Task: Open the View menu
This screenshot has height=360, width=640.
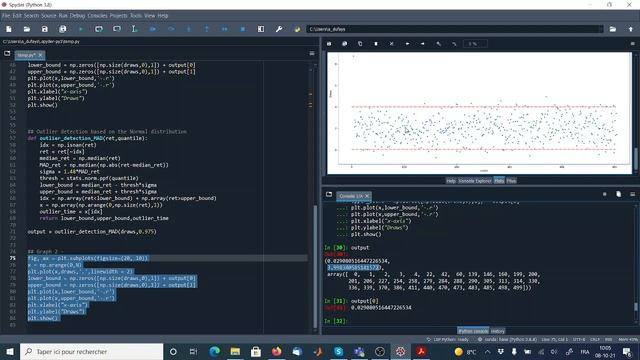Action: (149, 16)
